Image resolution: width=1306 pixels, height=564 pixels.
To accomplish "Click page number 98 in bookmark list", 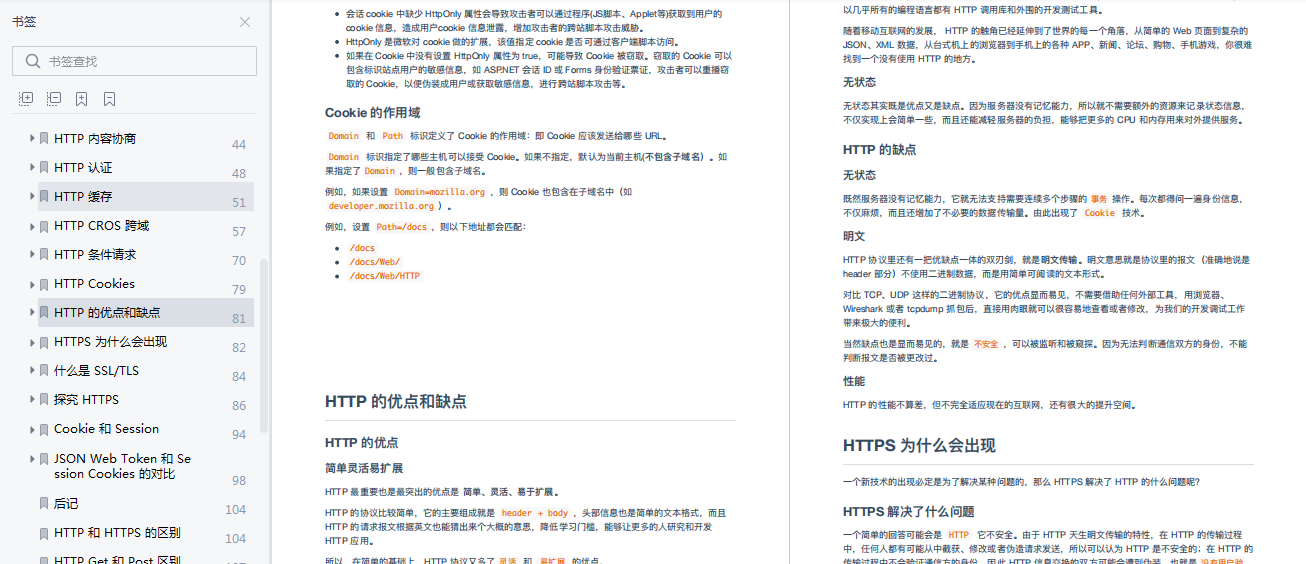I will point(239,481).
